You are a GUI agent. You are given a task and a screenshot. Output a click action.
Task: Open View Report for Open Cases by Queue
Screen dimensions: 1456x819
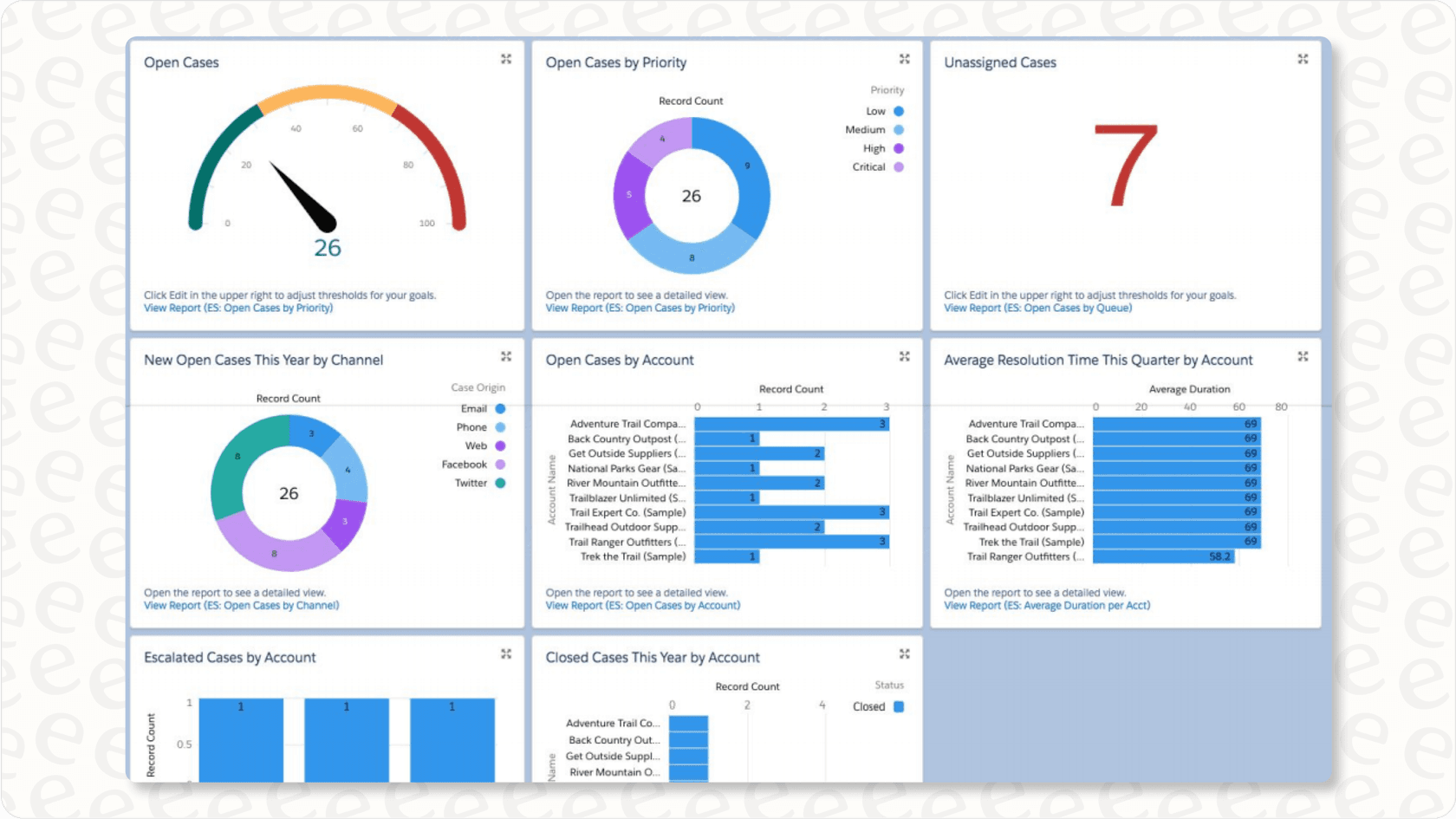pyautogui.click(x=1038, y=308)
